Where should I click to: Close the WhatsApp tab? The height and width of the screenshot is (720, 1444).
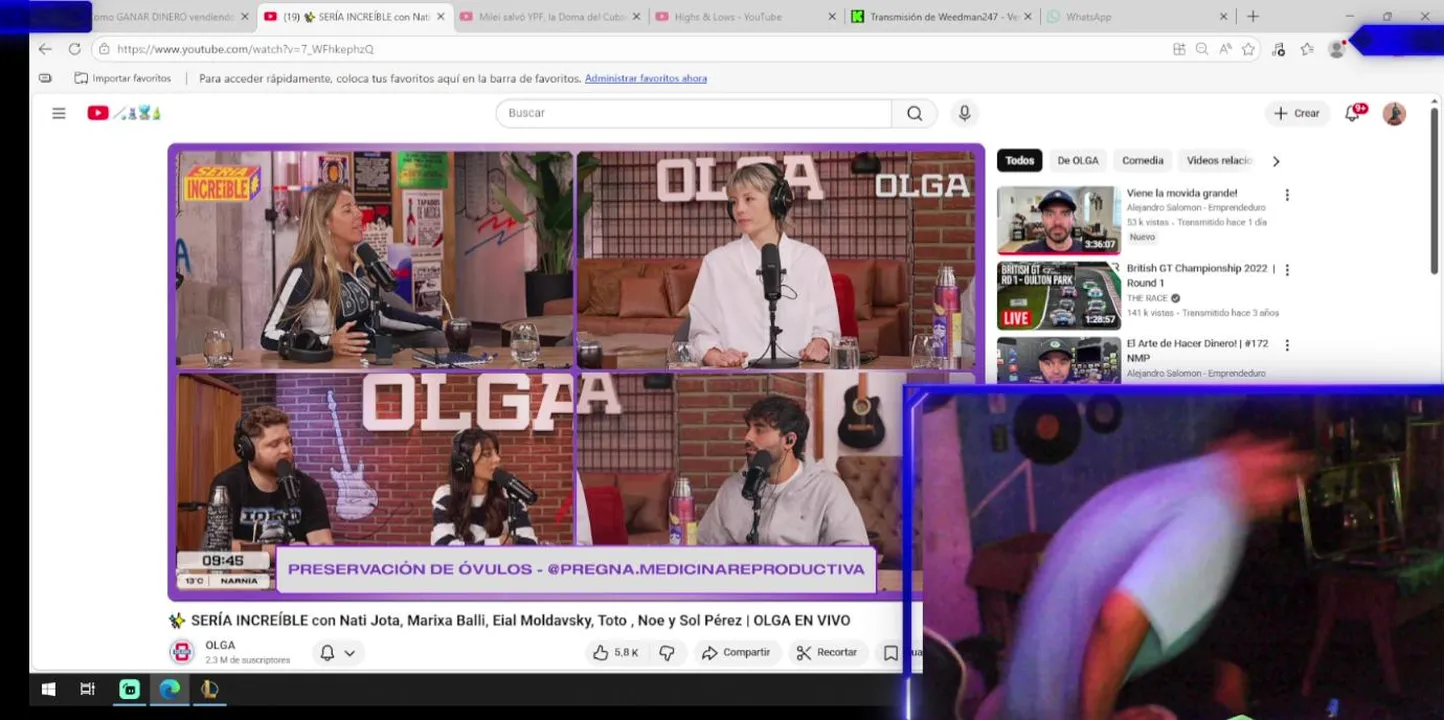[x=1224, y=17]
